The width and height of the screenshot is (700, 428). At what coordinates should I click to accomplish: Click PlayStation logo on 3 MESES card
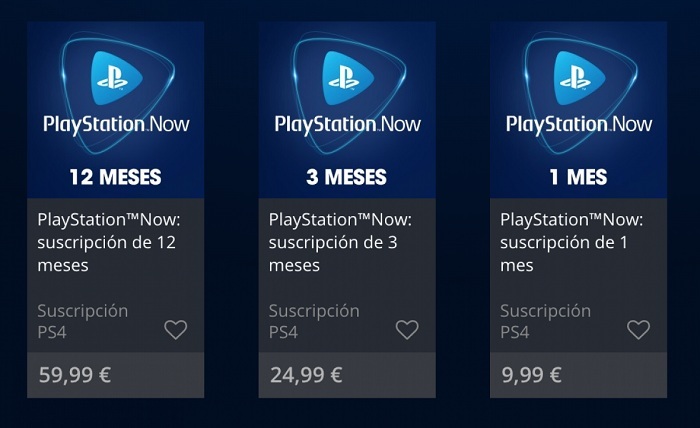[347, 73]
